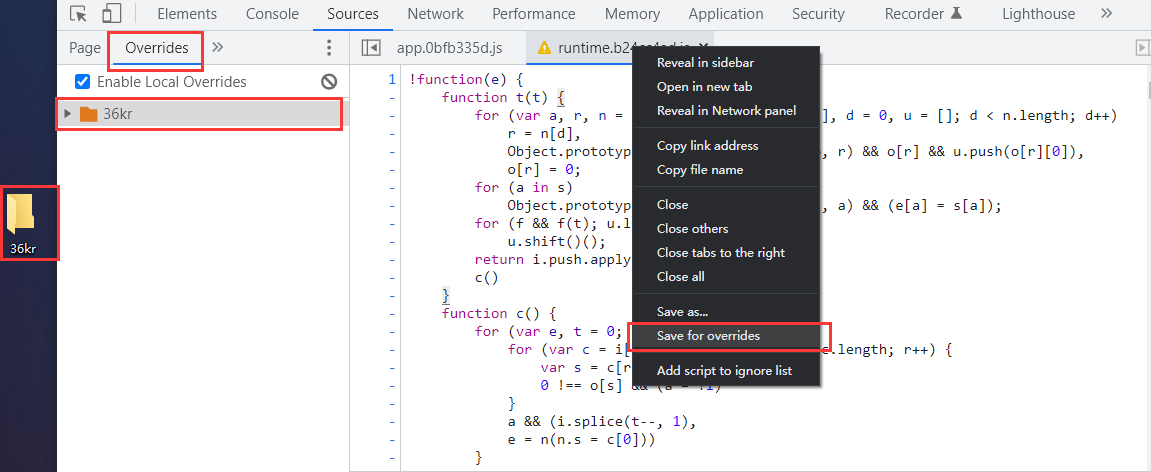
Task: Click the show debugger pane icon
Action: click(x=1141, y=48)
